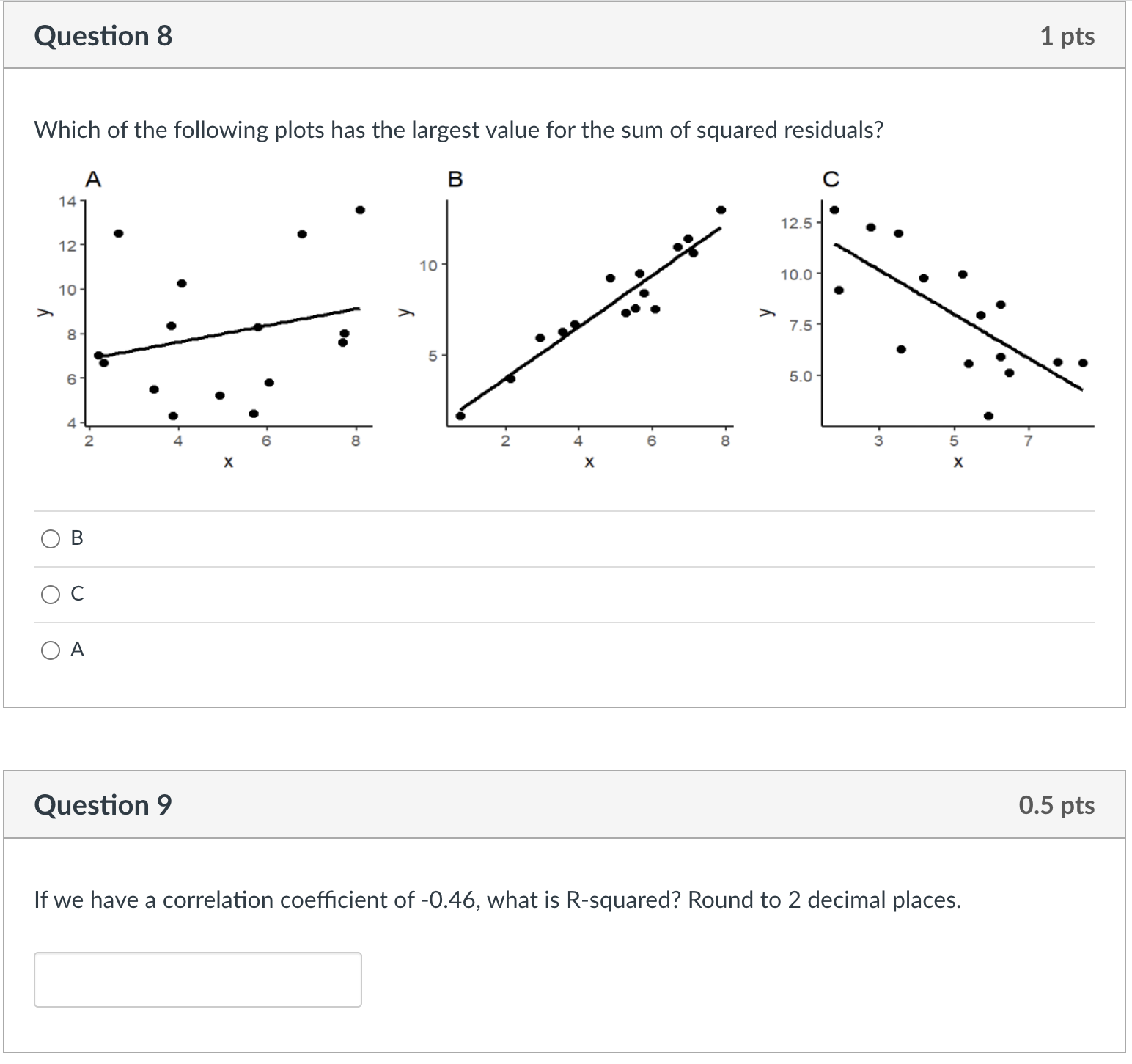Select radio button A for Question 8
Screen dimensions: 1132x1064
[x=50, y=650]
